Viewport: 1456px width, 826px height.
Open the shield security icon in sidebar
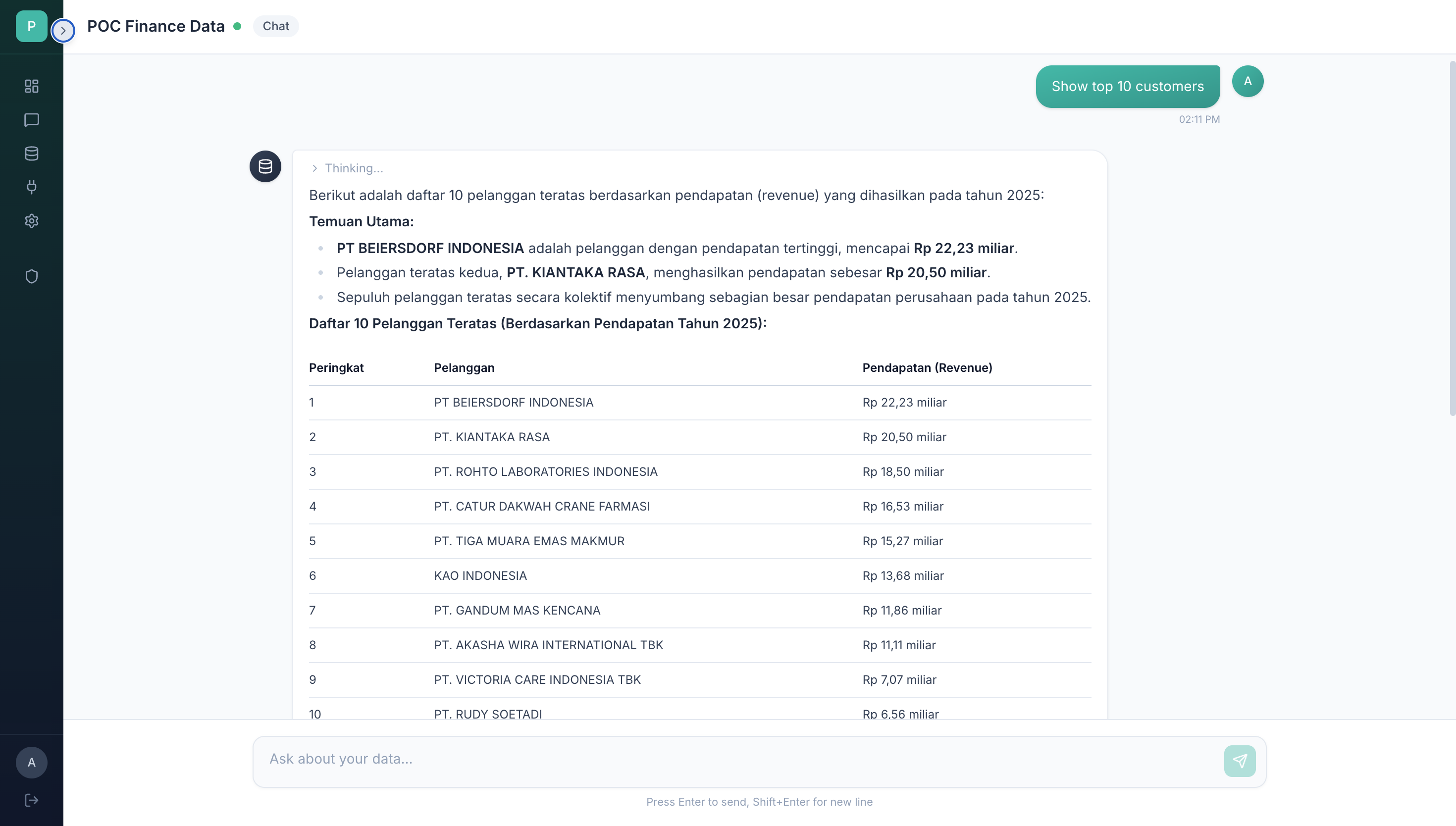[32, 276]
